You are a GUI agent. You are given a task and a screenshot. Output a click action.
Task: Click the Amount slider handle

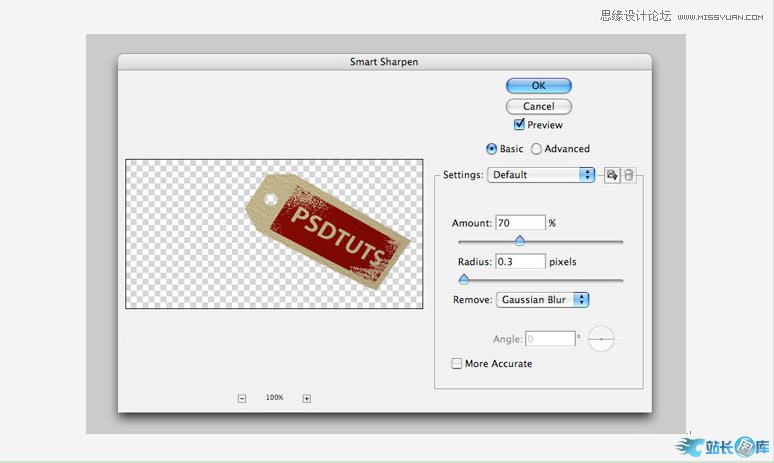pyautogui.click(x=519, y=240)
